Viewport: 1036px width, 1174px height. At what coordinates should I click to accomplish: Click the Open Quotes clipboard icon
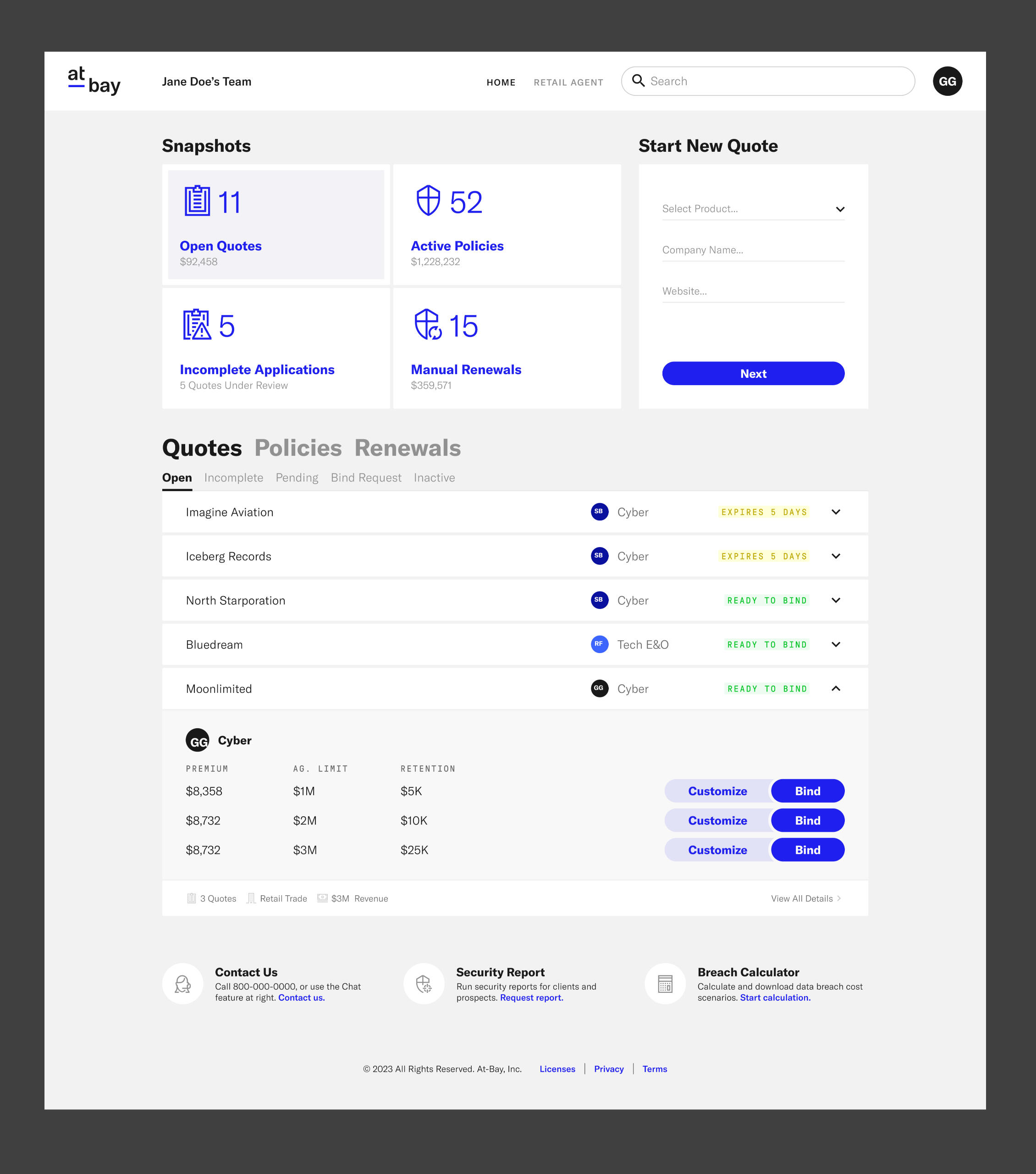pyautogui.click(x=197, y=201)
